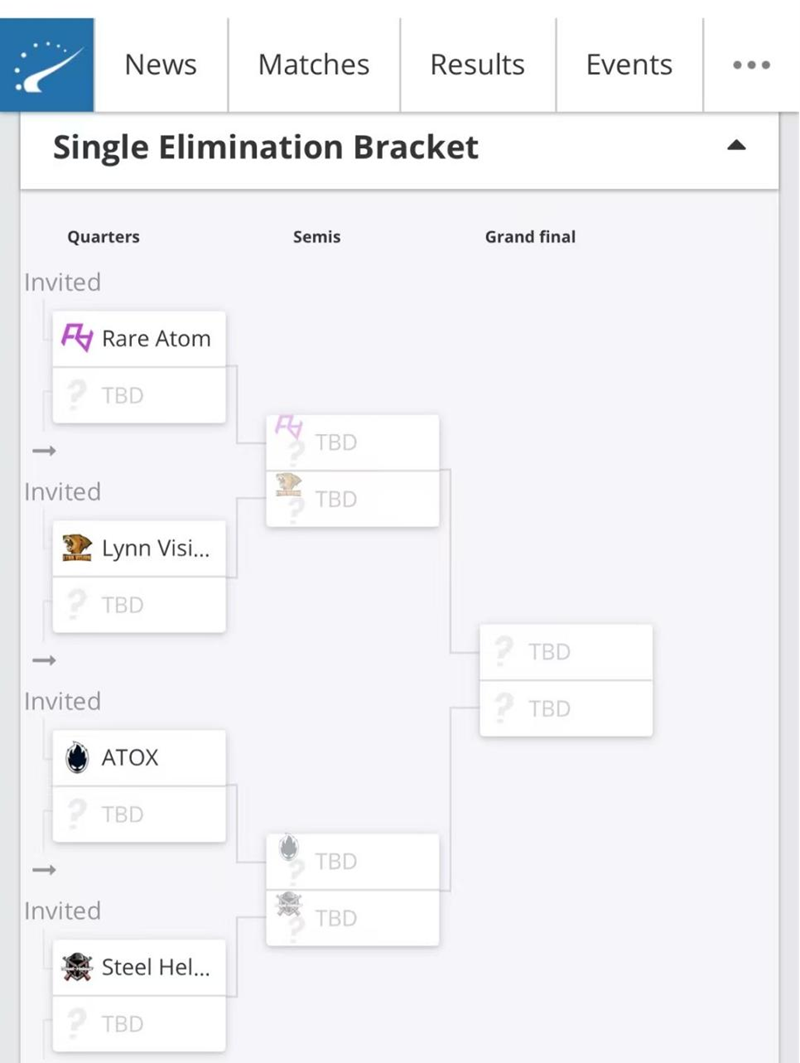Select the Rare Atom bracket slot
The width and height of the screenshot is (800, 1063).
coord(140,338)
